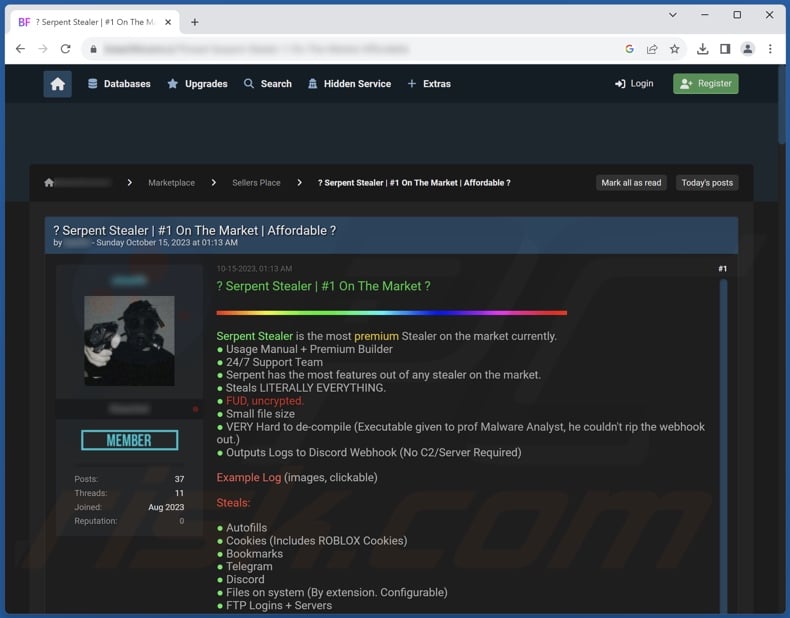Click the Extras plus icon

(x=412, y=84)
